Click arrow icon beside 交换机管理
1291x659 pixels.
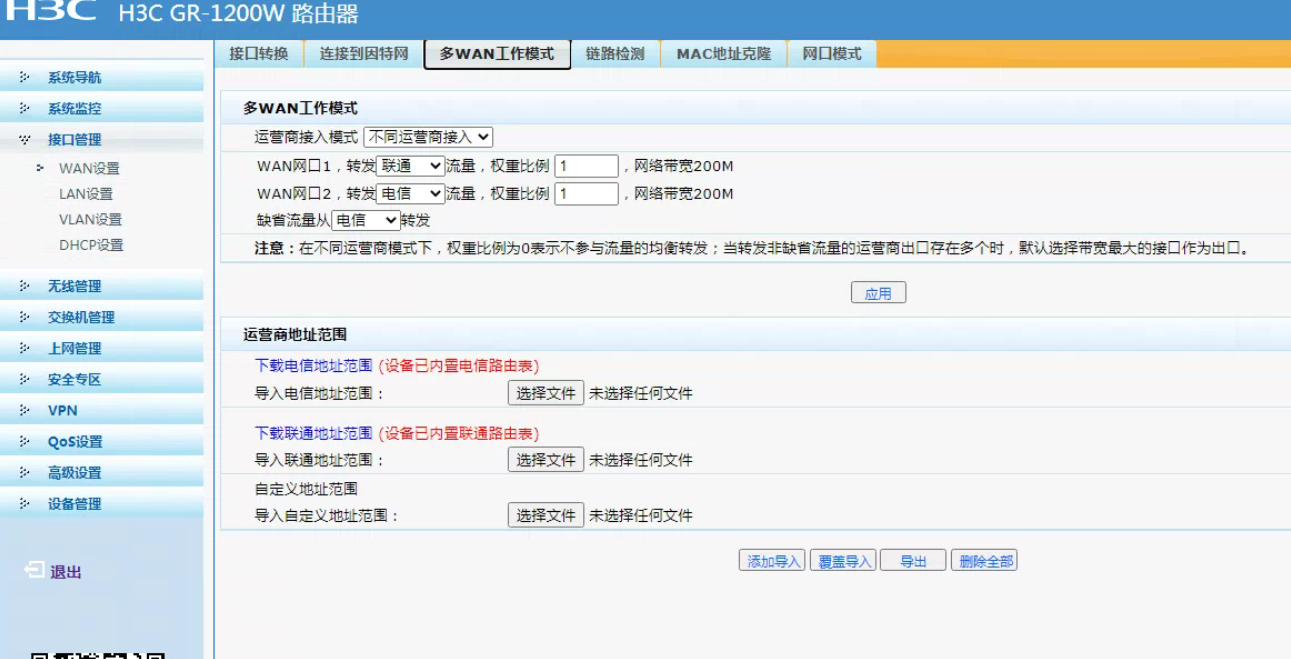(x=24, y=317)
